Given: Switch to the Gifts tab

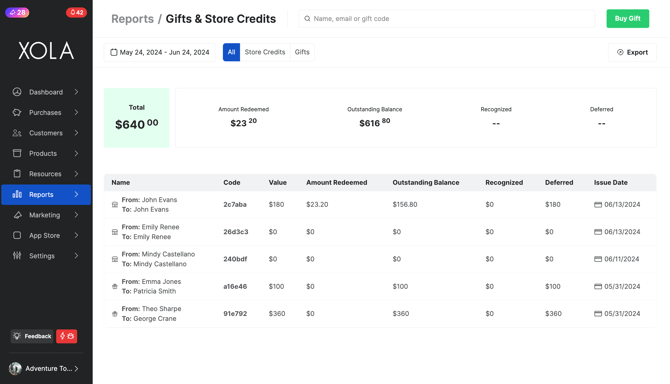Looking at the screenshot, I should pyautogui.click(x=302, y=52).
